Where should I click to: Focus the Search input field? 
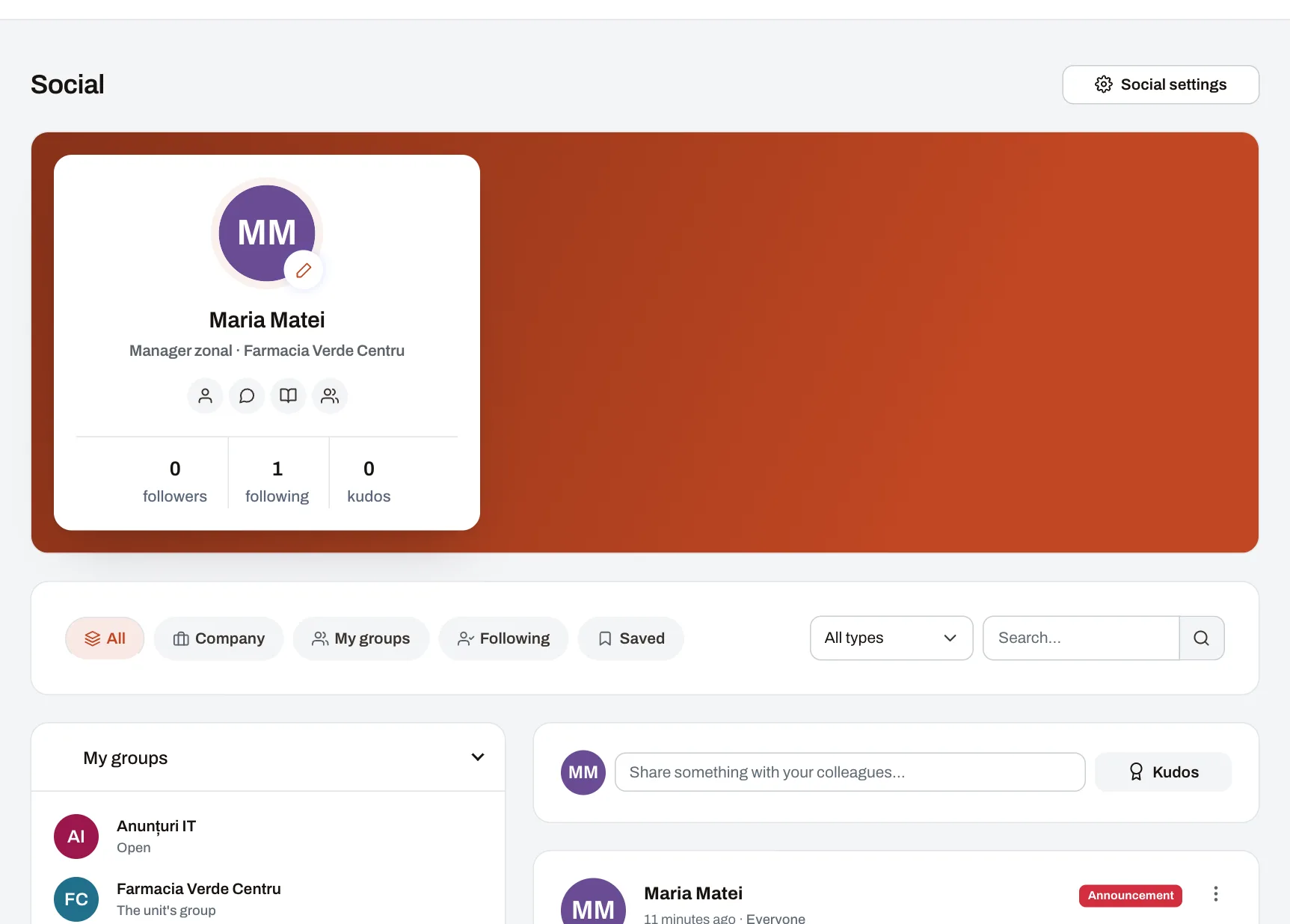tap(1081, 638)
